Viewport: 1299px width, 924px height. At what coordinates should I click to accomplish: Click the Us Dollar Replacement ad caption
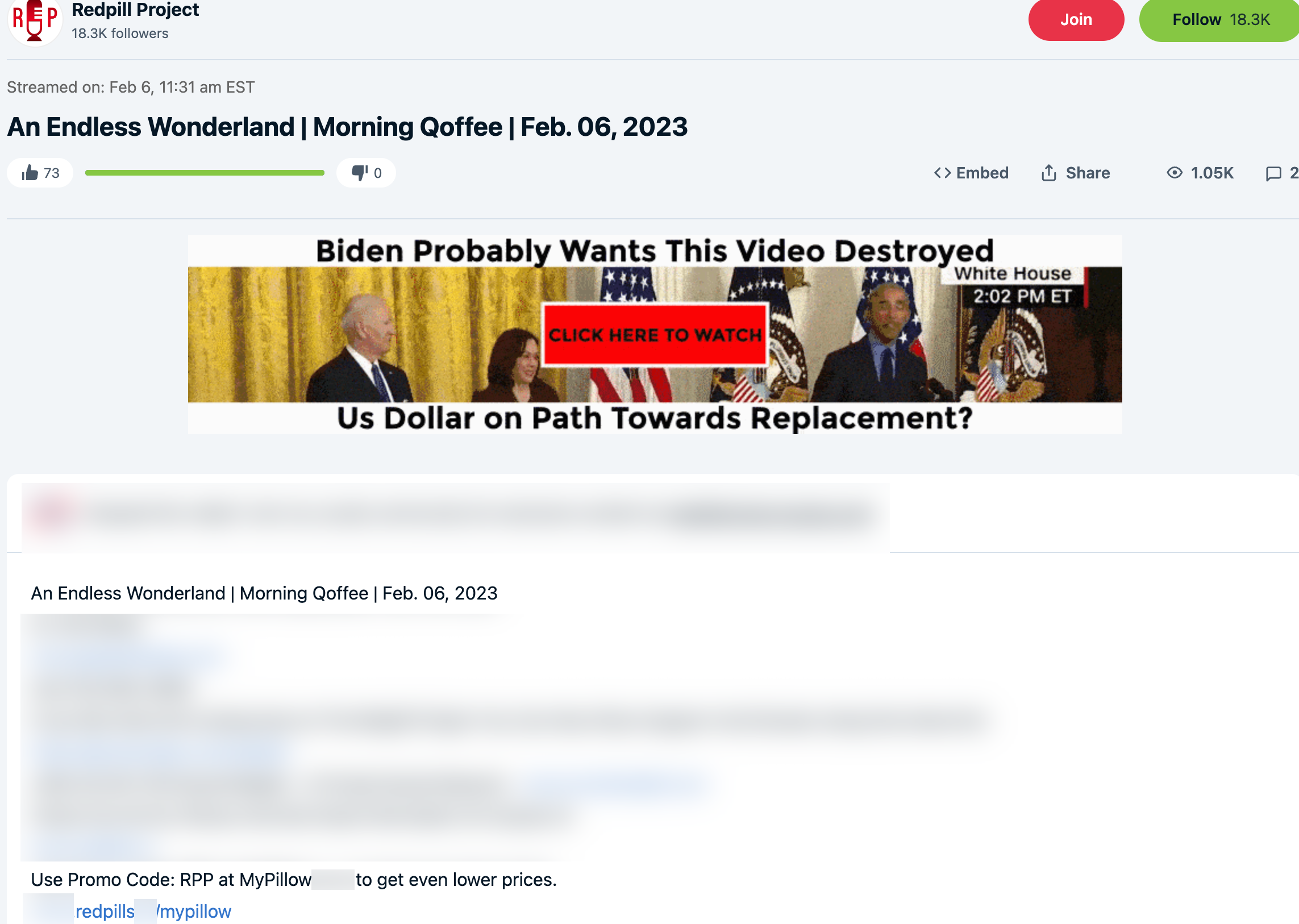click(655, 418)
